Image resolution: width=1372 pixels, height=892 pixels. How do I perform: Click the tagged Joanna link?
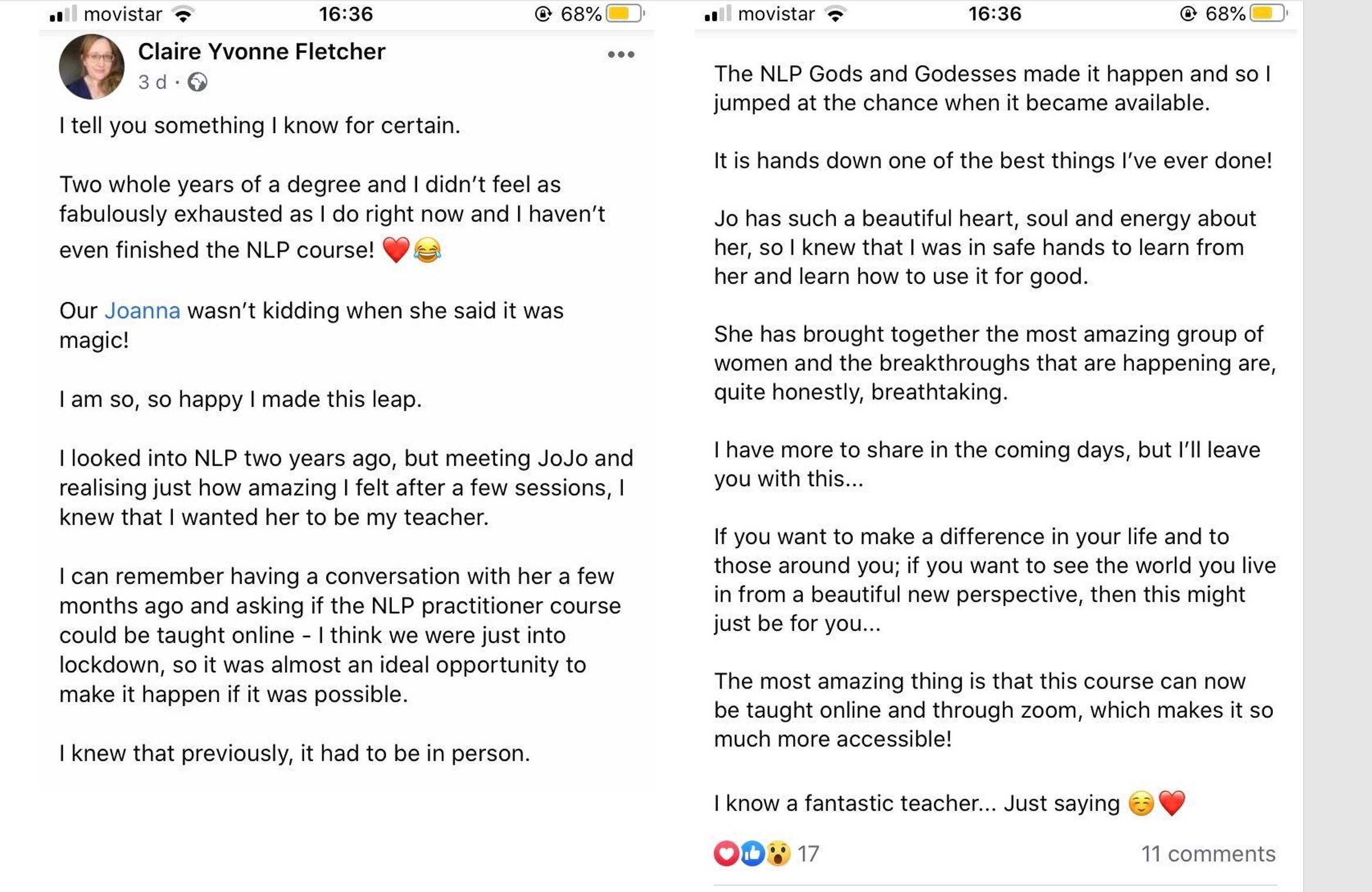point(143,310)
